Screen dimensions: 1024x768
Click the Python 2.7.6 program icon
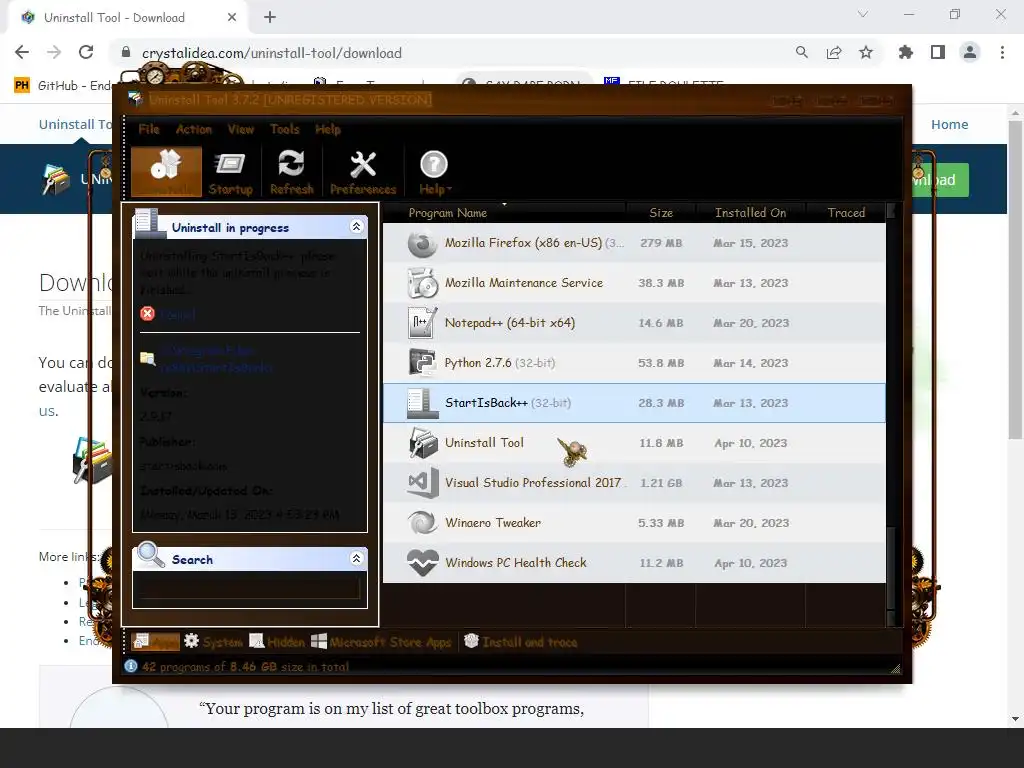[x=422, y=363]
